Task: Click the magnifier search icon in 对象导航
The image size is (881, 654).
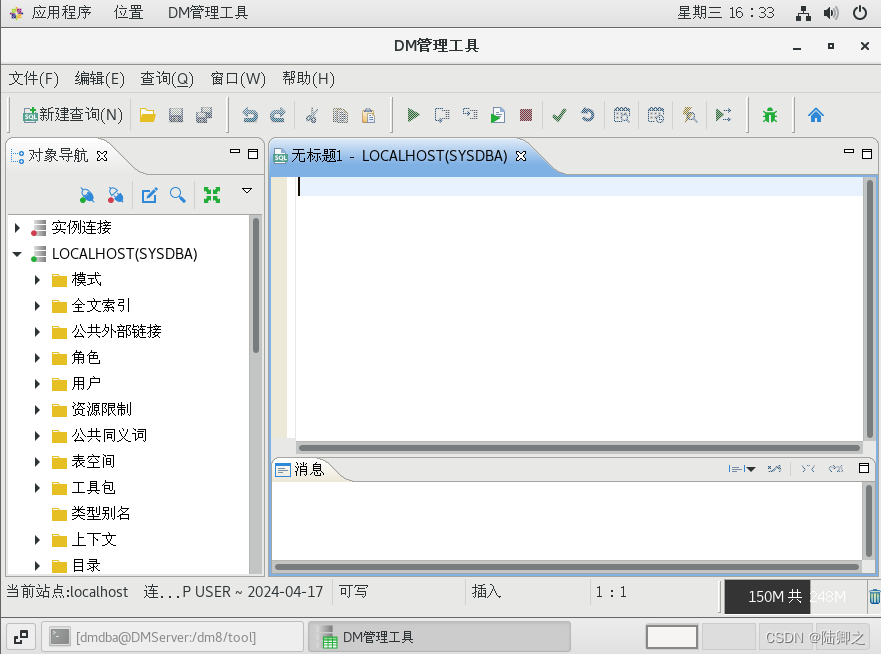Action: (178, 195)
